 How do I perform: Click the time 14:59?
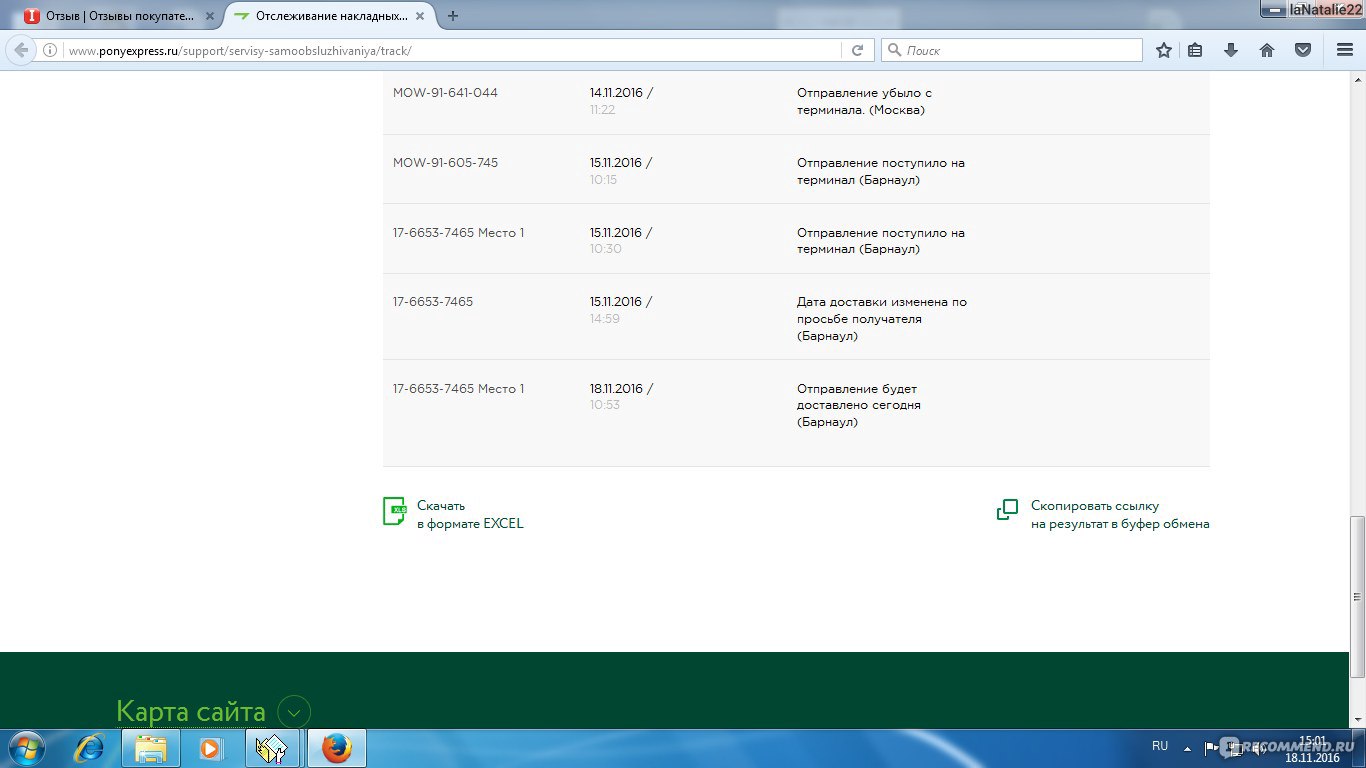604,319
